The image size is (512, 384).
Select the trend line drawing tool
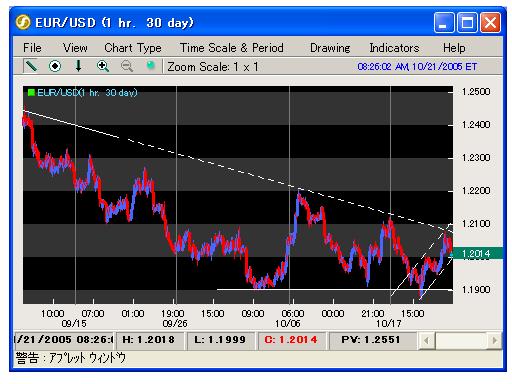(31, 66)
